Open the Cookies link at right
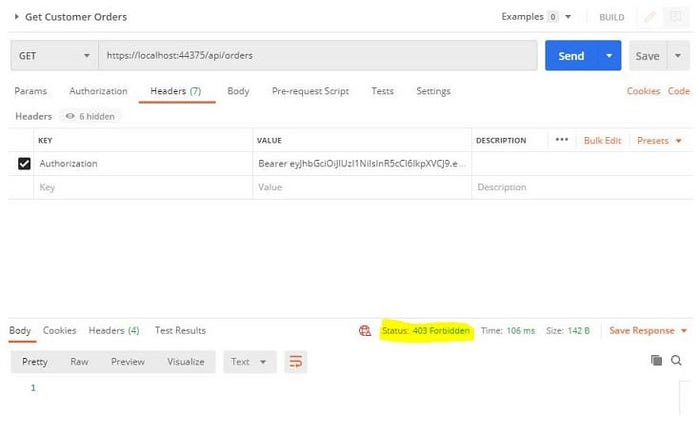This screenshot has height=431, width=700. (x=643, y=91)
